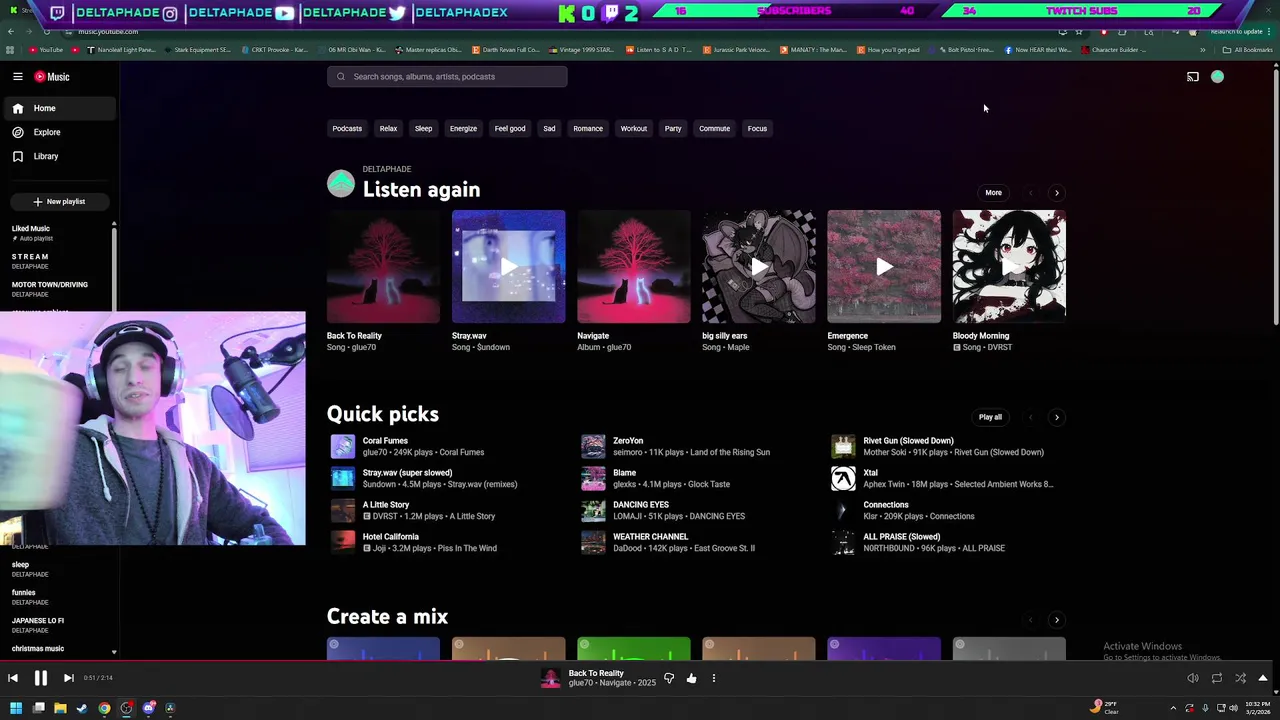Show next Quick picks arrow
1280x720 pixels.
(x=1057, y=417)
